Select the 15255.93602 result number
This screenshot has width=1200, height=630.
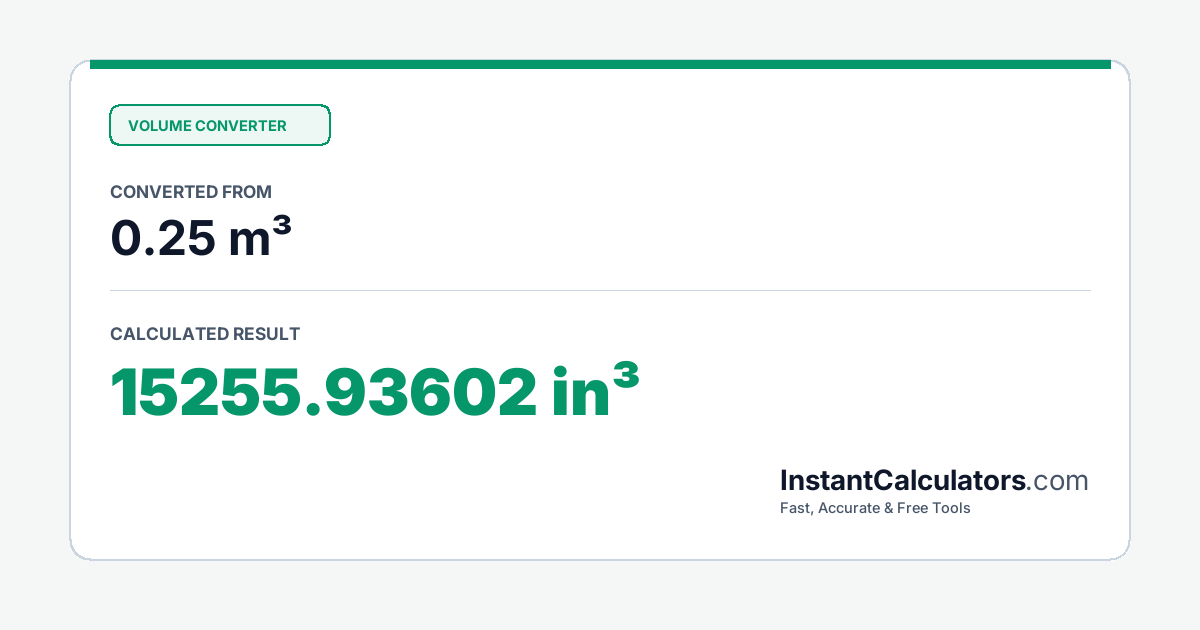pos(323,393)
